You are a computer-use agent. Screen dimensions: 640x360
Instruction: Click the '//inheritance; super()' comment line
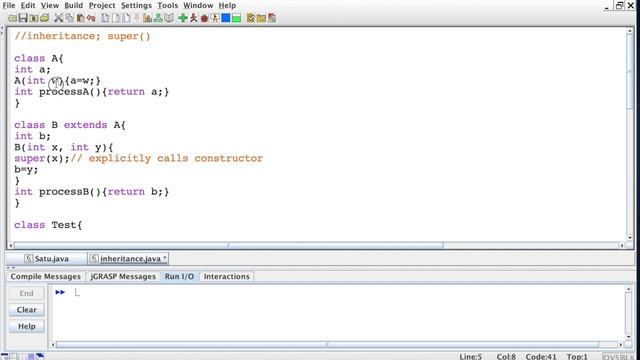[82, 36]
